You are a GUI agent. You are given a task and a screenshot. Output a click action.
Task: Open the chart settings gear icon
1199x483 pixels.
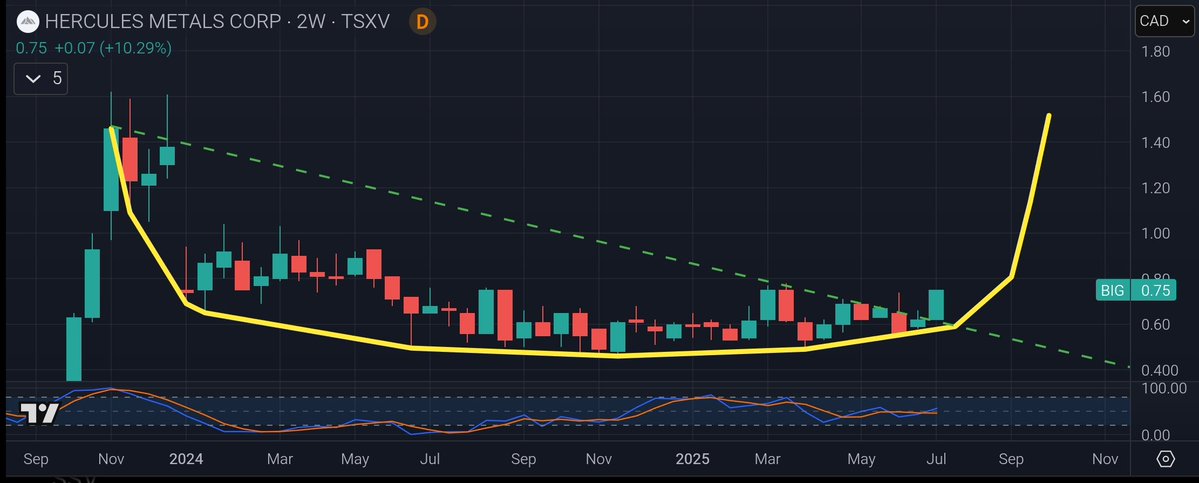(1166, 459)
